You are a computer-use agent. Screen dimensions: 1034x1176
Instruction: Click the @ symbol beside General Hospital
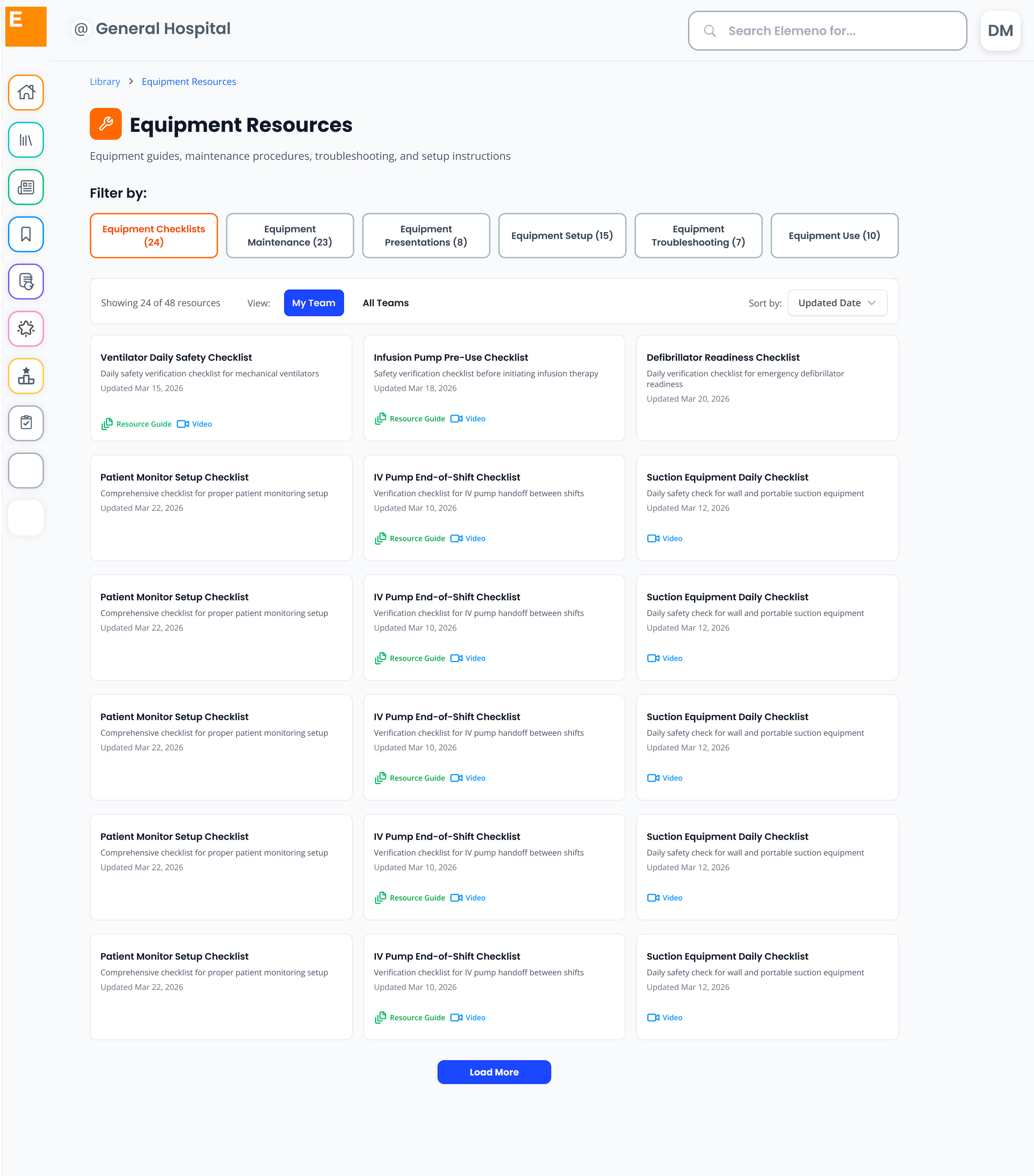tap(81, 29)
